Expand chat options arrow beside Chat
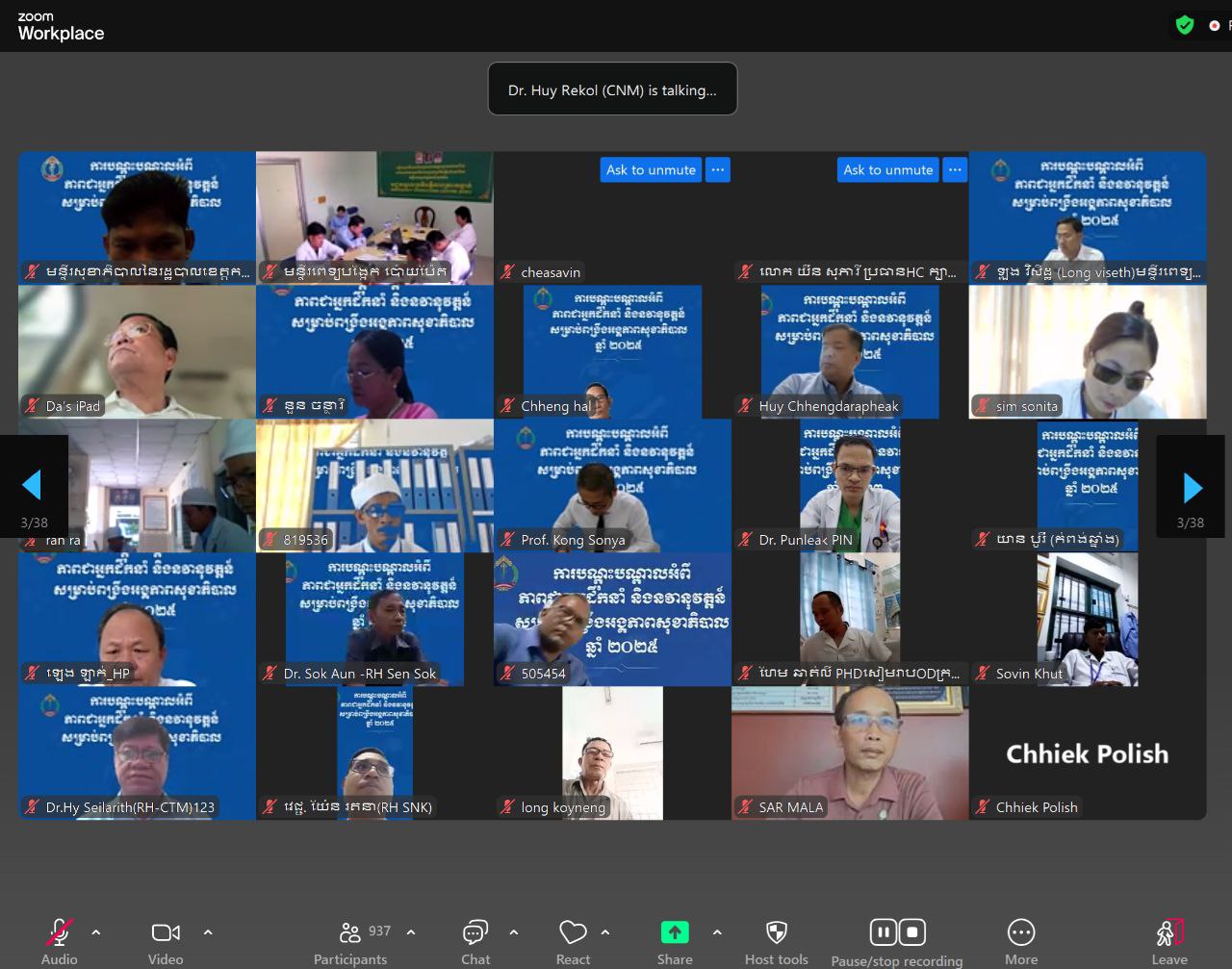The width and height of the screenshot is (1232, 969). point(514,932)
